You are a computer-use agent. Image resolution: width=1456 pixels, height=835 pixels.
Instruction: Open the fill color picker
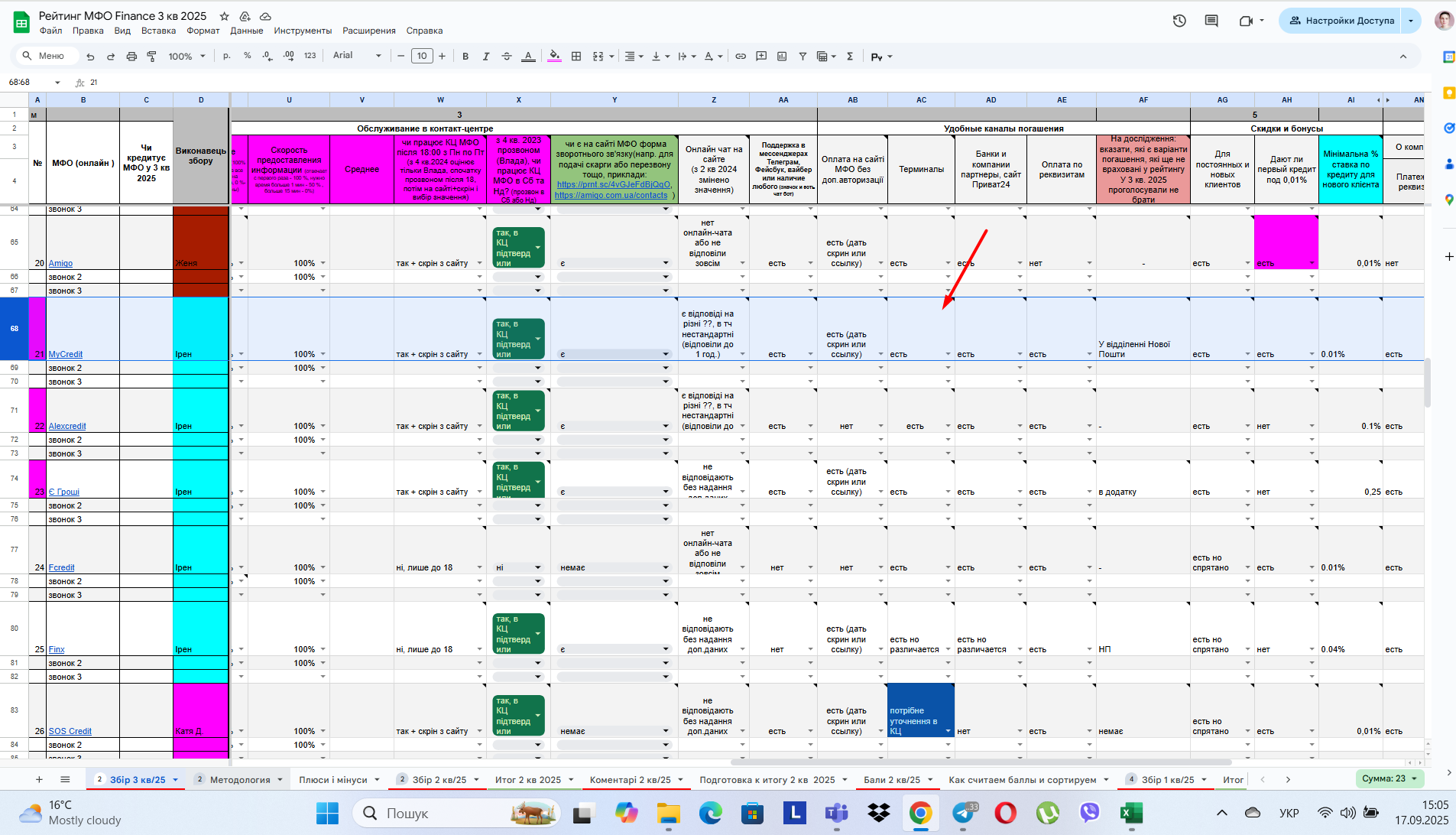(x=555, y=56)
